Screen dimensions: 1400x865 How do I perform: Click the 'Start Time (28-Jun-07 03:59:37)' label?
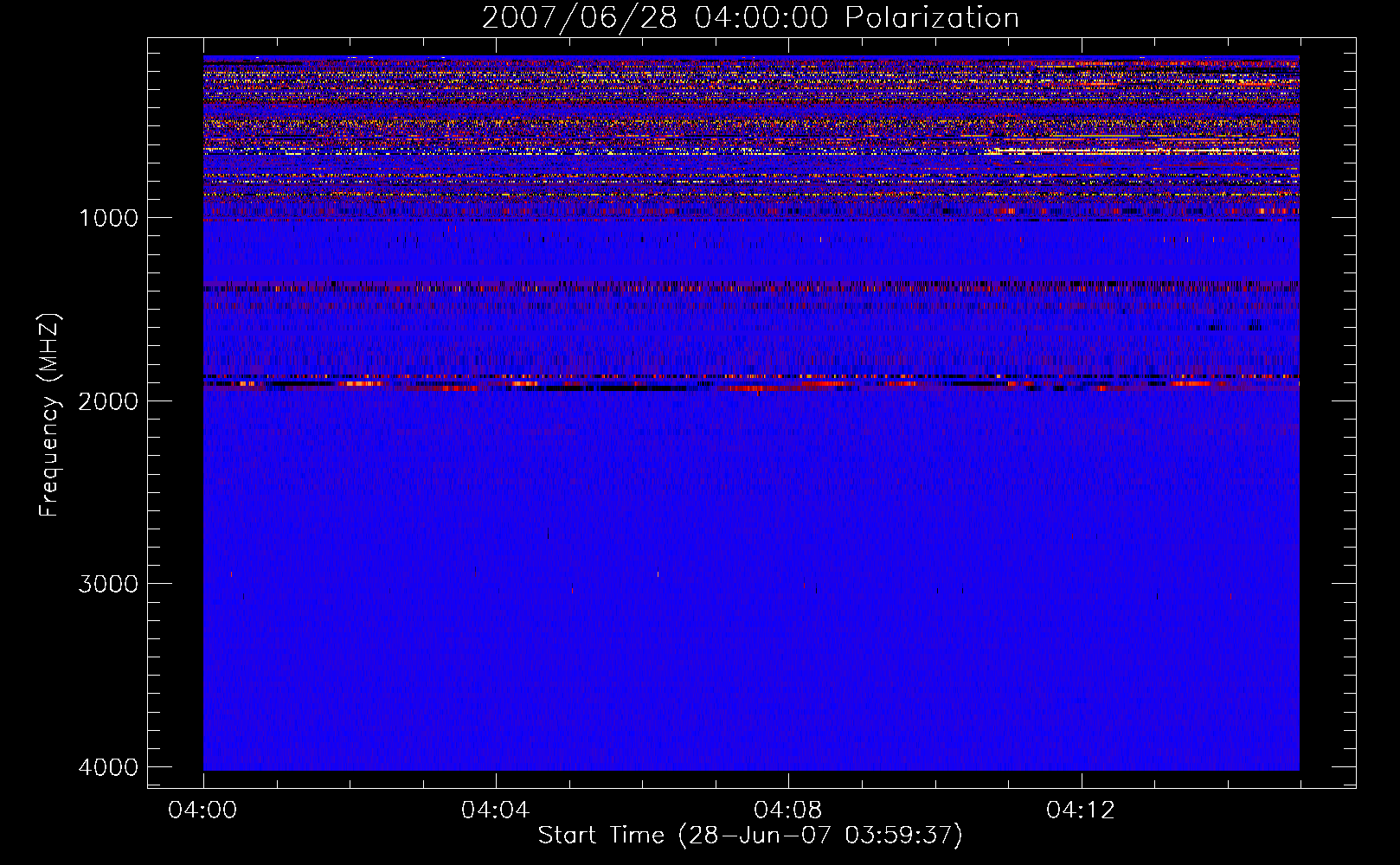coord(750,836)
